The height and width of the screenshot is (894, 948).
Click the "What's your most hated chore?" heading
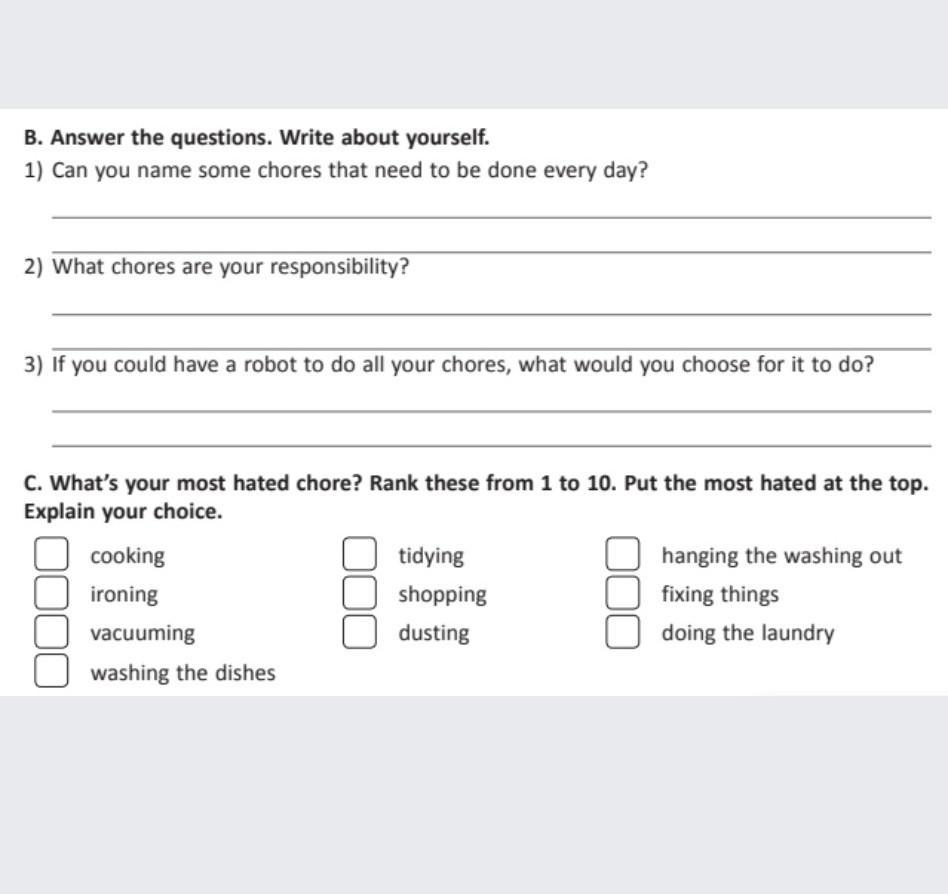pos(476,484)
